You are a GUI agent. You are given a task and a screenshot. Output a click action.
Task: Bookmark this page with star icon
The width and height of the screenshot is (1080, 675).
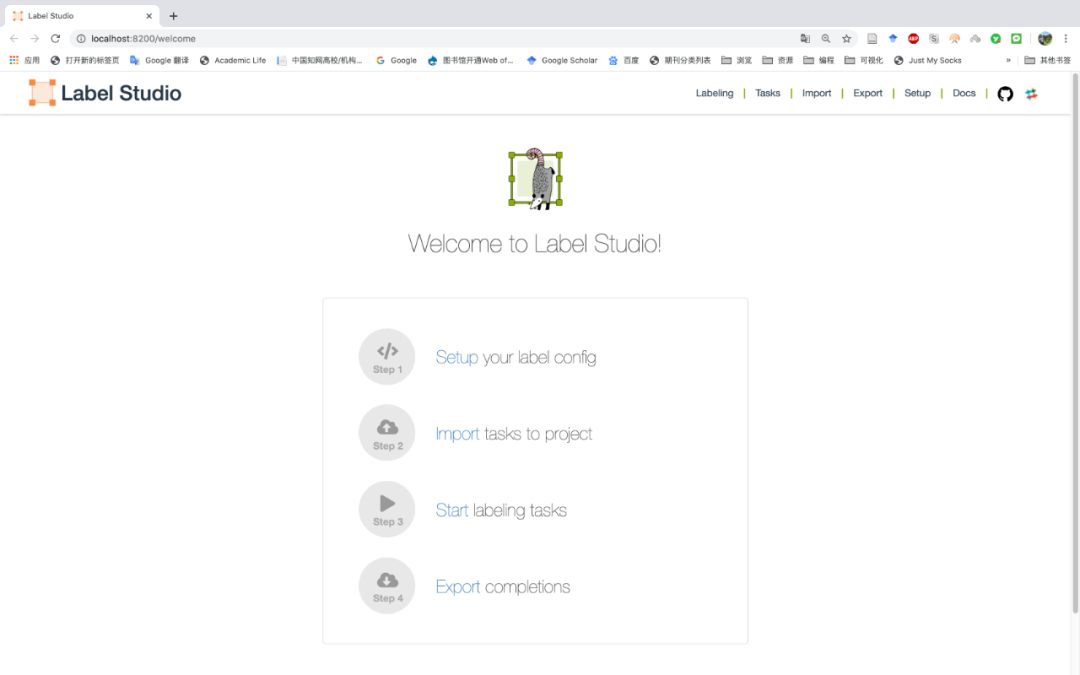(x=847, y=39)
